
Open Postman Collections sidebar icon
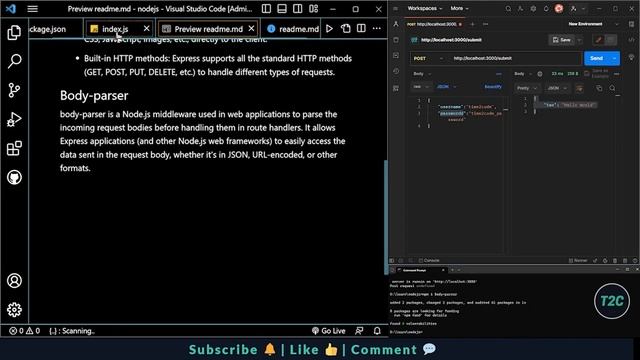396,40
